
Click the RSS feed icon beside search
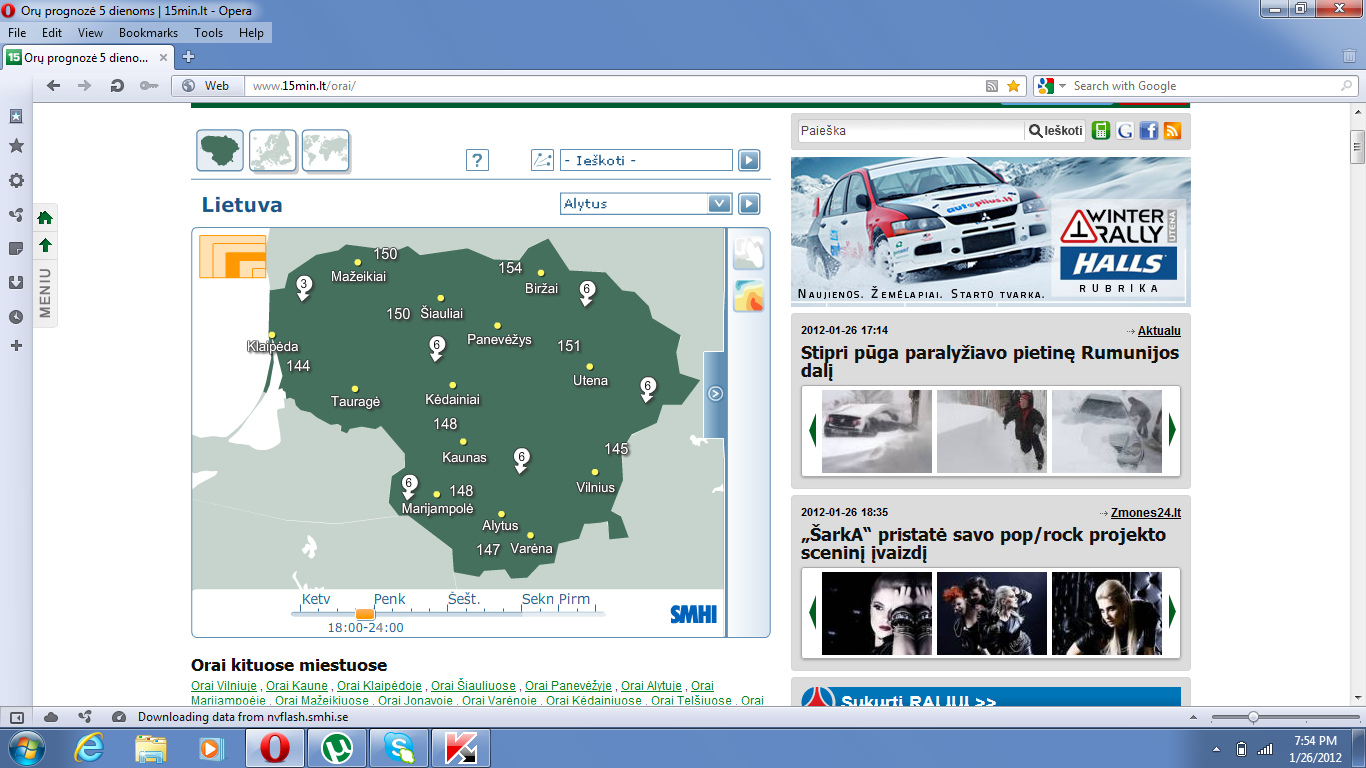[1172, 130]
